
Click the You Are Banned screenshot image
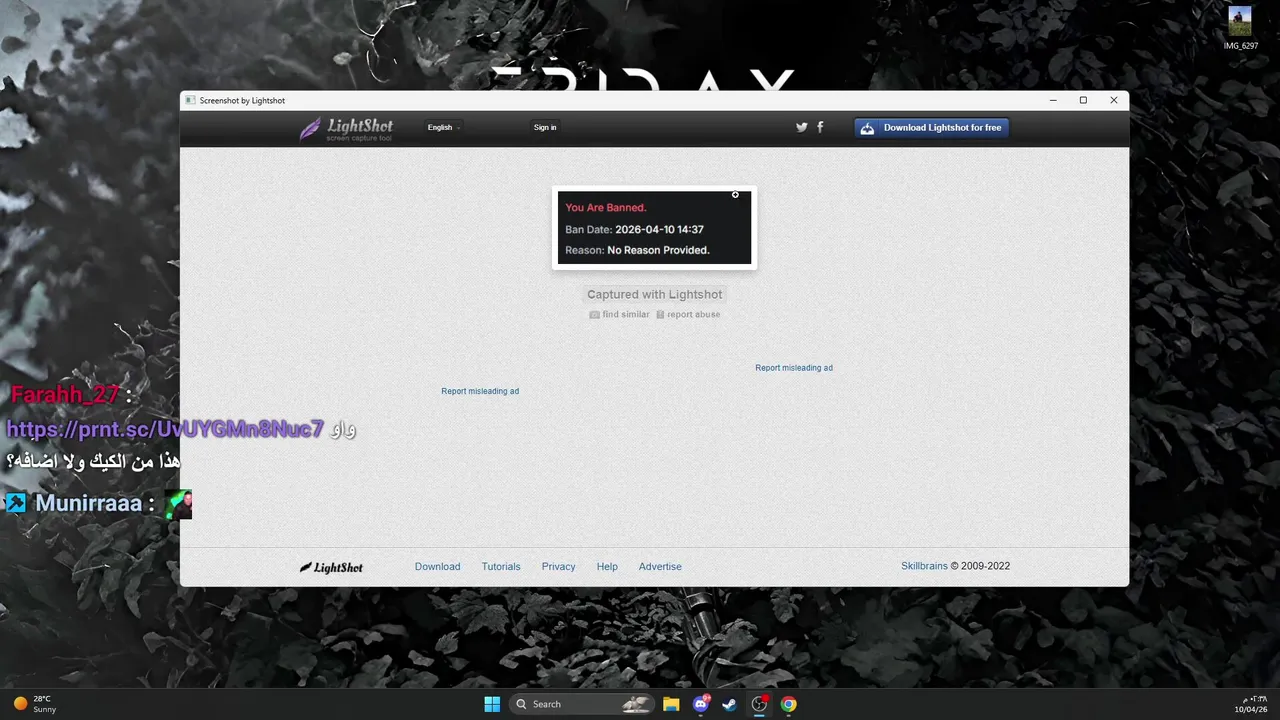coord(654,228)
